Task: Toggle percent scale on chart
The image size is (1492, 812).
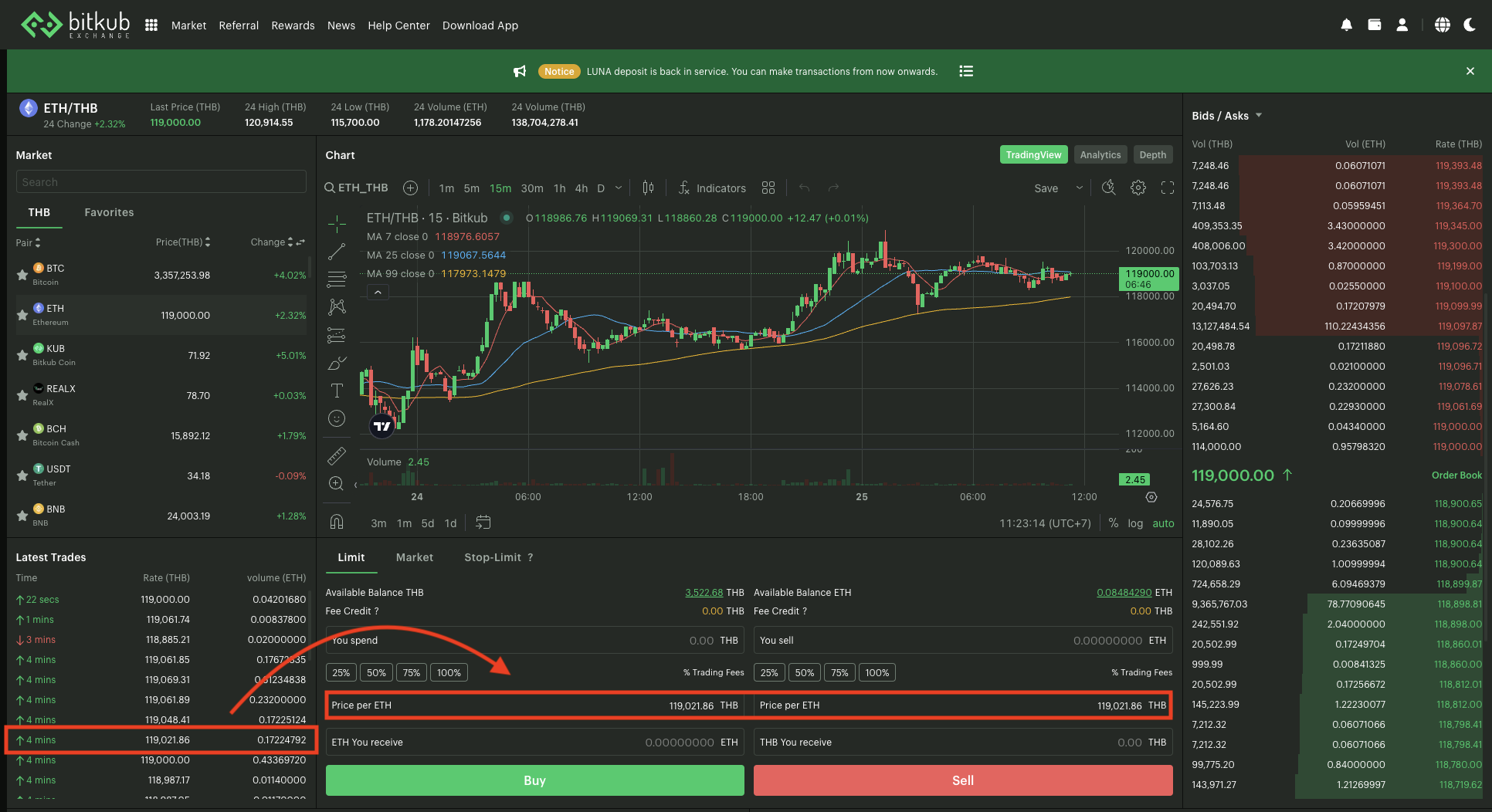Action: [x=1114, y=523]
